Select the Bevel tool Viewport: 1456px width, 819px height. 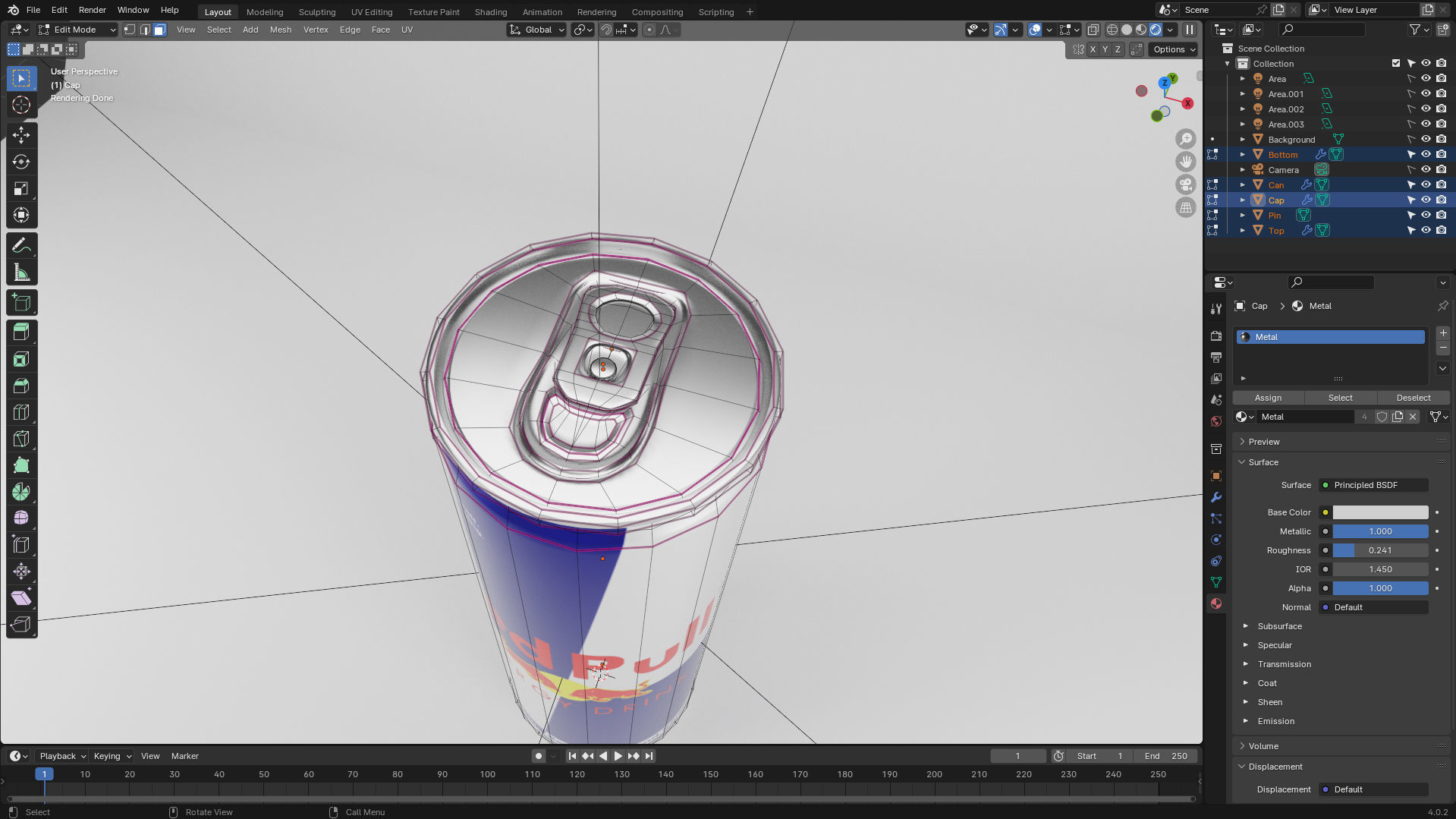coord(21,386)
